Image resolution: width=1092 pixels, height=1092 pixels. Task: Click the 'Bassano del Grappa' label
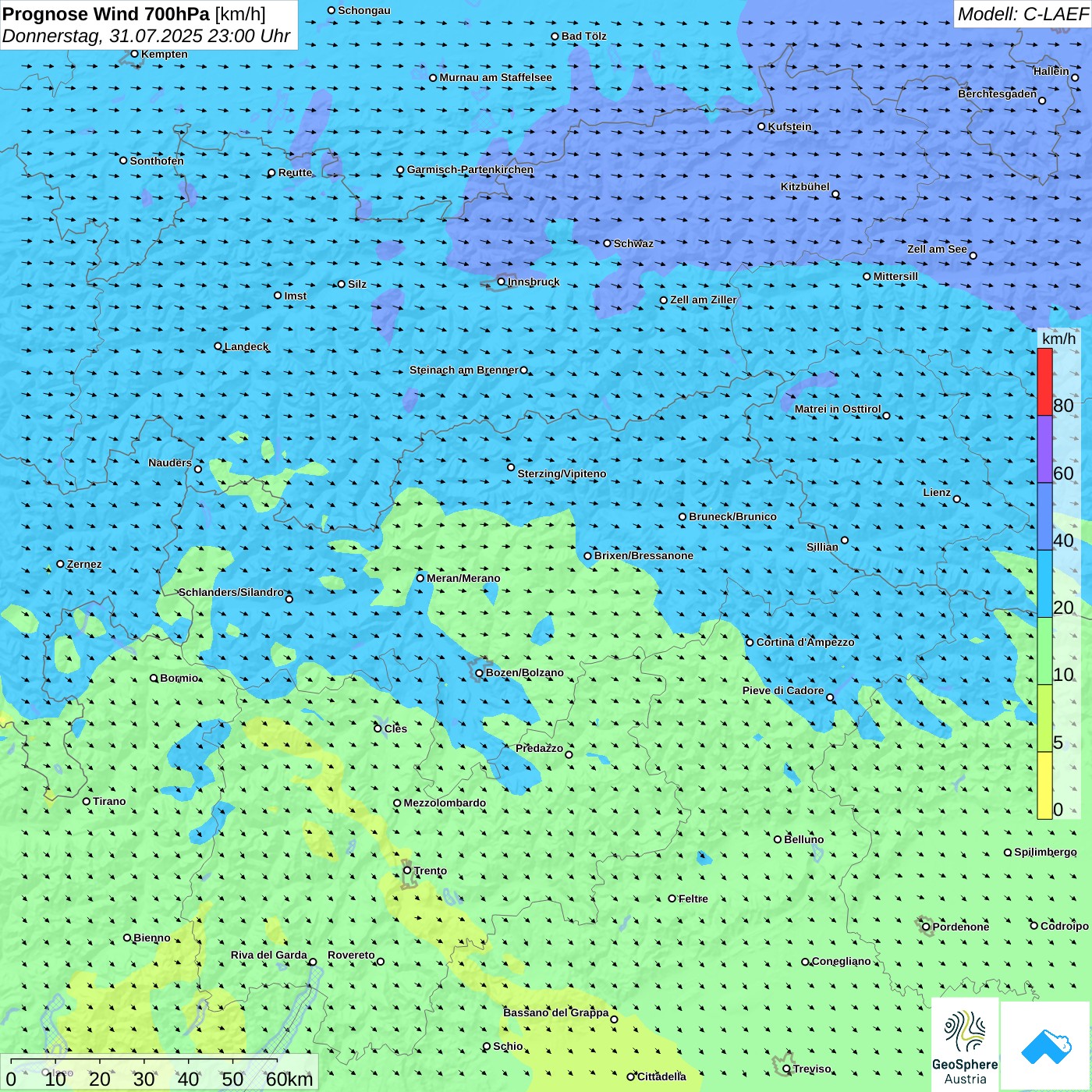tap(555, 1012)
